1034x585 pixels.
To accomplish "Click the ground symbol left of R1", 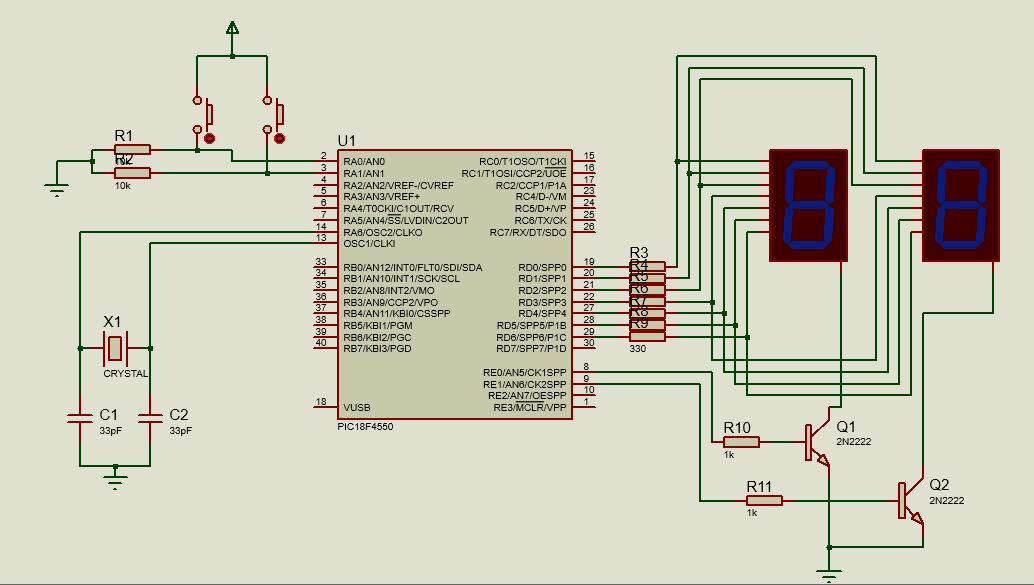I will pos(56,186).
